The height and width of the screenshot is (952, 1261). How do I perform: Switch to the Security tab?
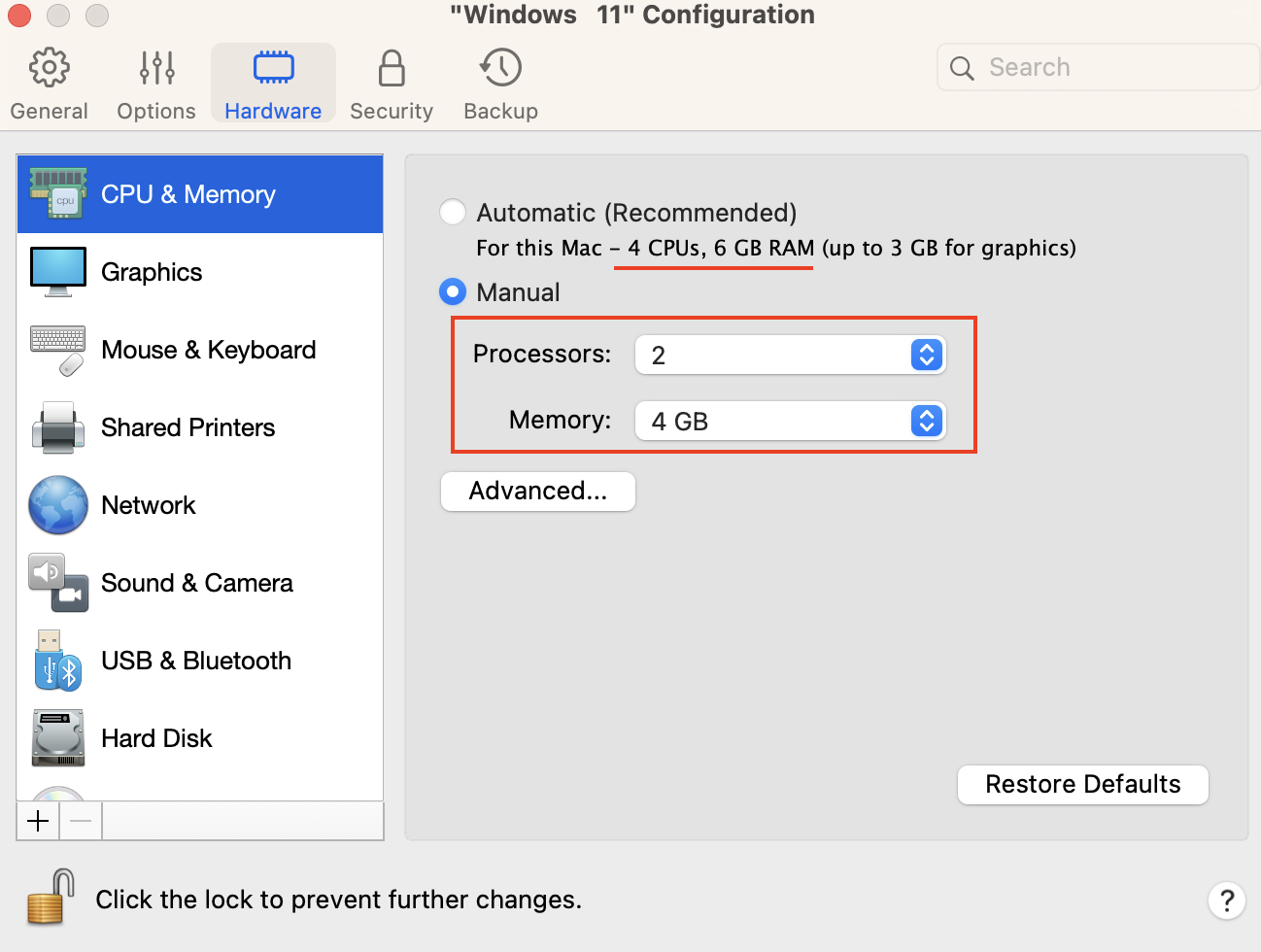[x=391, y=83]
